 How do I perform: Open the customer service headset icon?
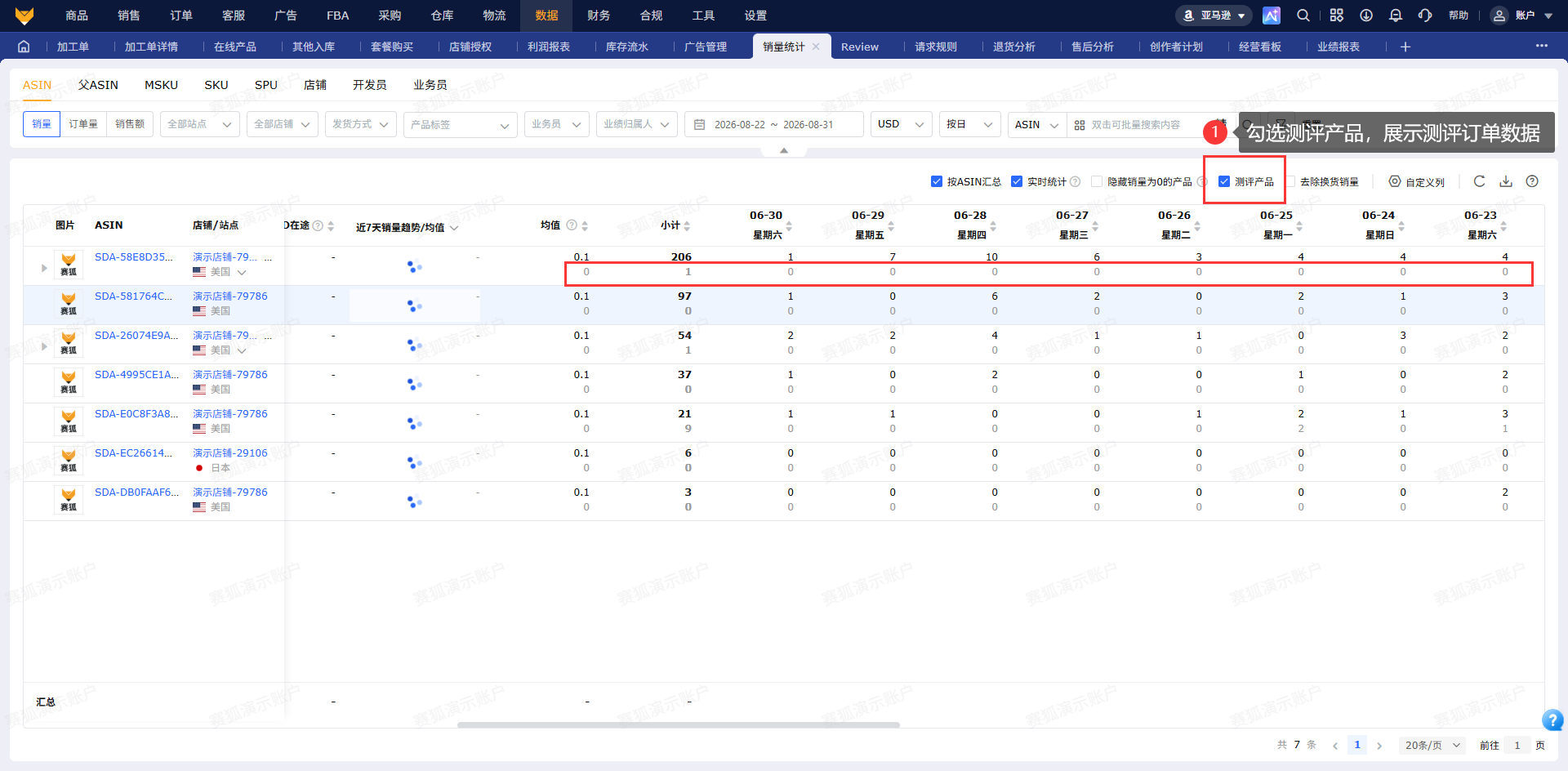1425,16
